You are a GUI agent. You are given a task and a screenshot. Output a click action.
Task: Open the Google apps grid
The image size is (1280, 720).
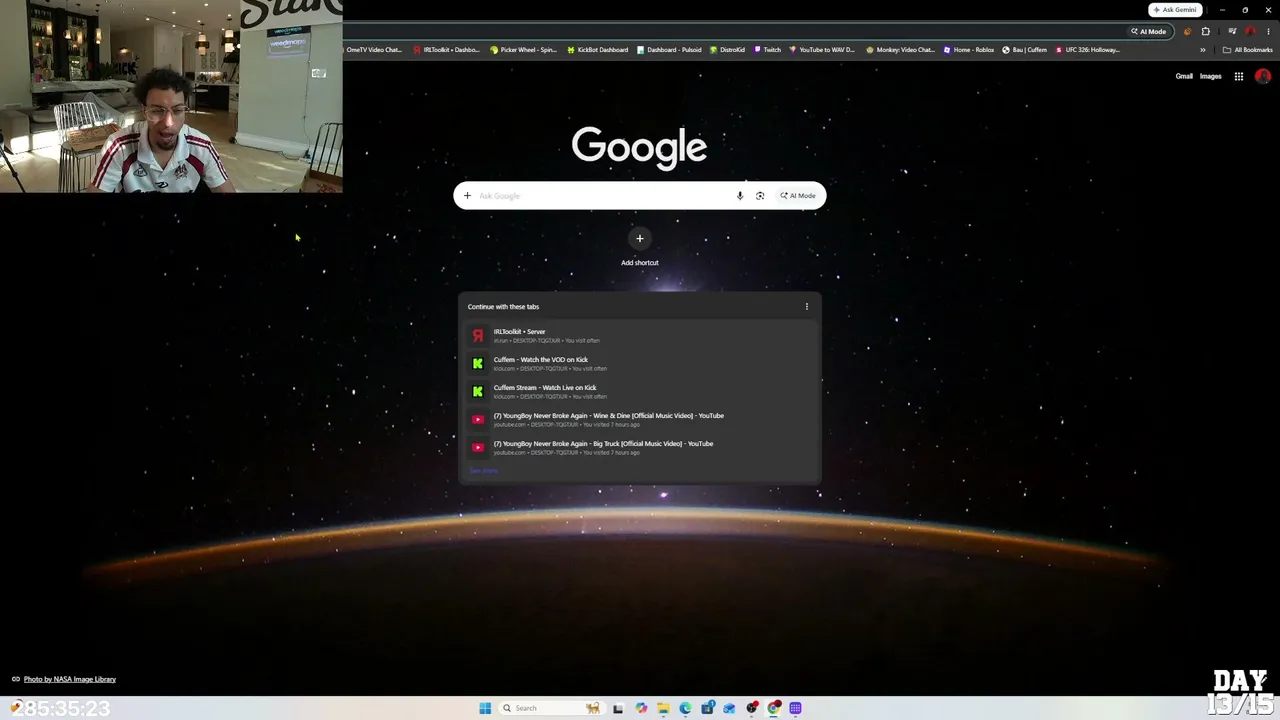pos(1238,76)
